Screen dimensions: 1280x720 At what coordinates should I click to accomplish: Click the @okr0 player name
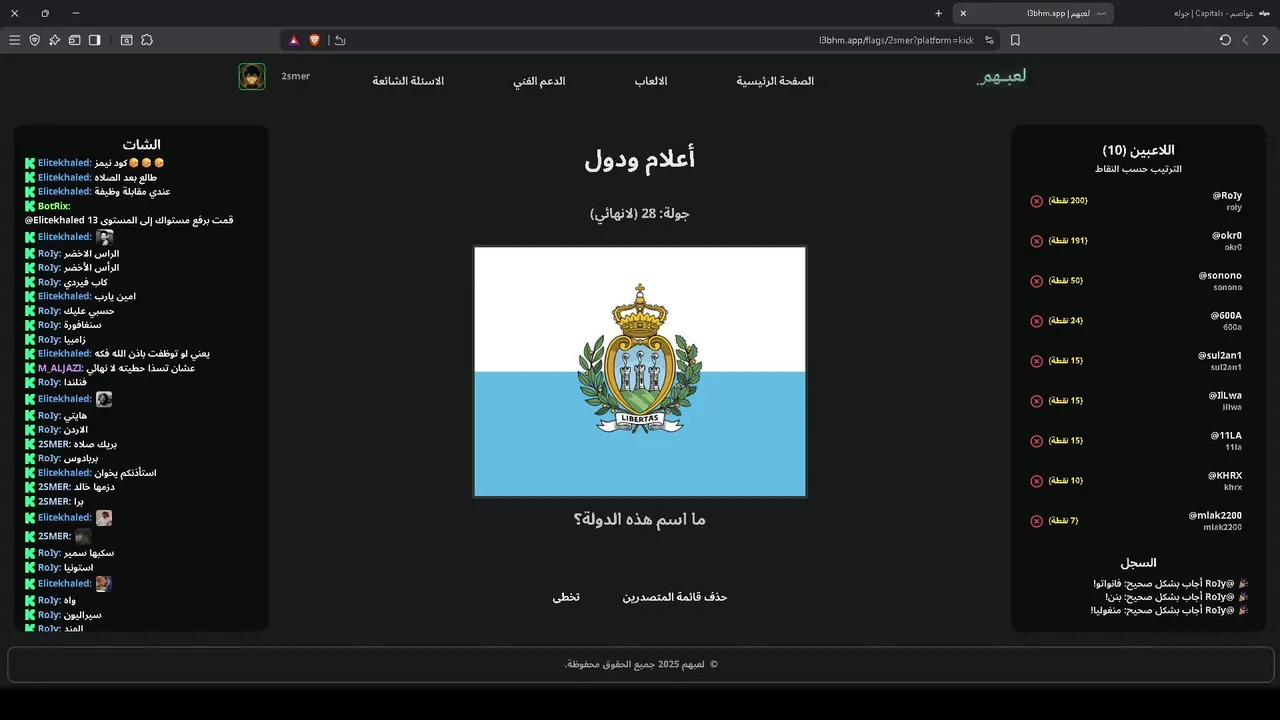(1226, 236)
